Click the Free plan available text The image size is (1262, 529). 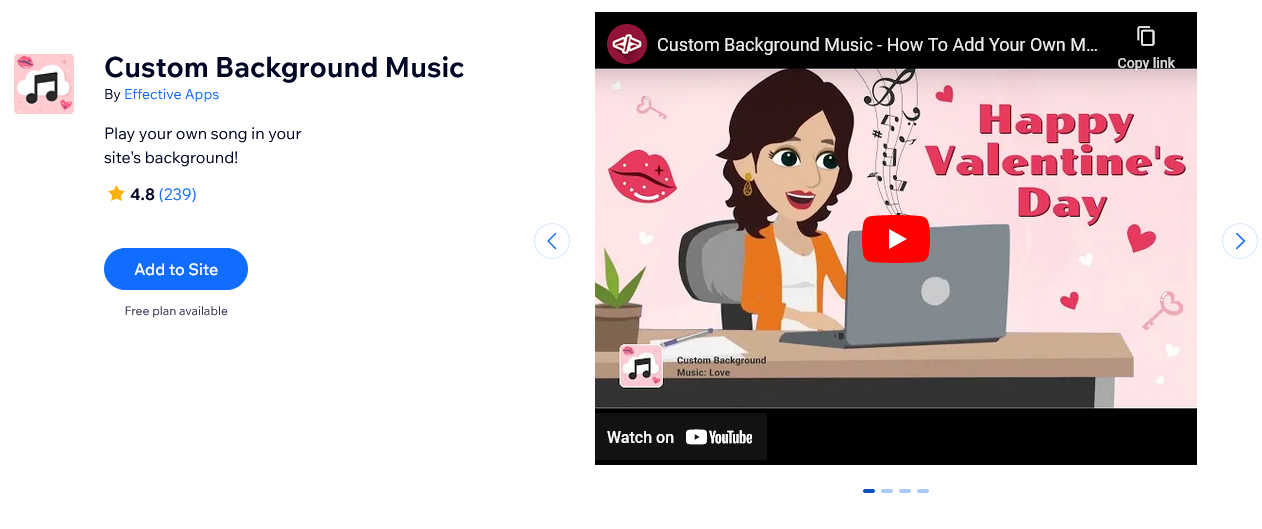click(x=176, y=311)
